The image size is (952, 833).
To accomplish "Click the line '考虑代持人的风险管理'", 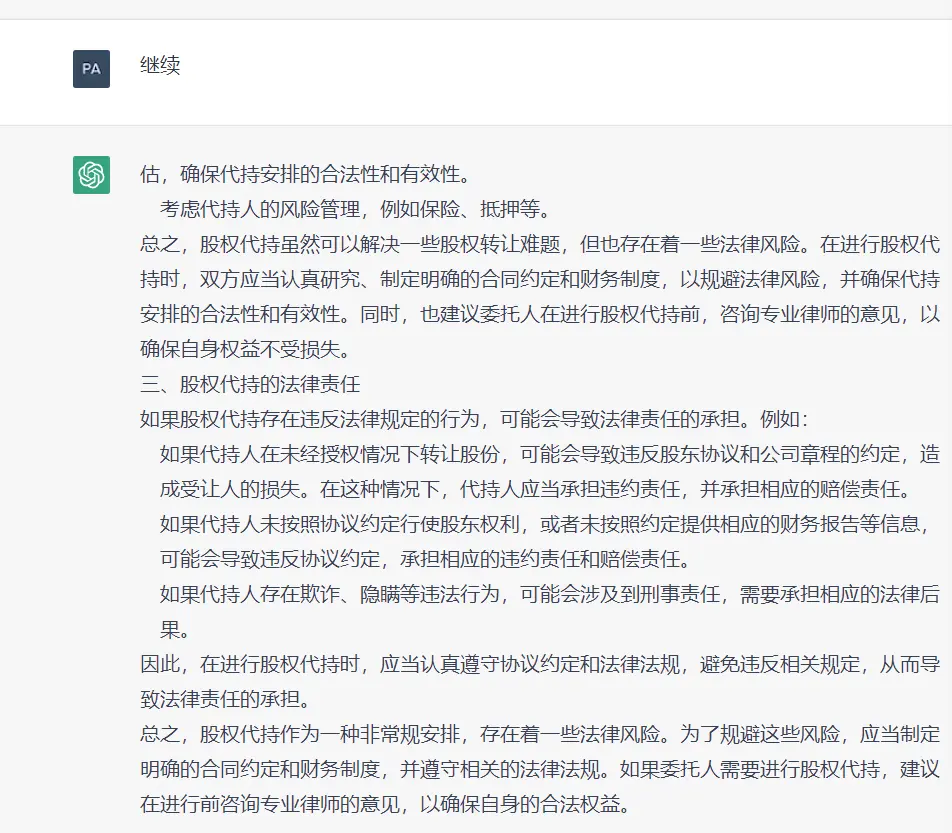I will [356, 209].
